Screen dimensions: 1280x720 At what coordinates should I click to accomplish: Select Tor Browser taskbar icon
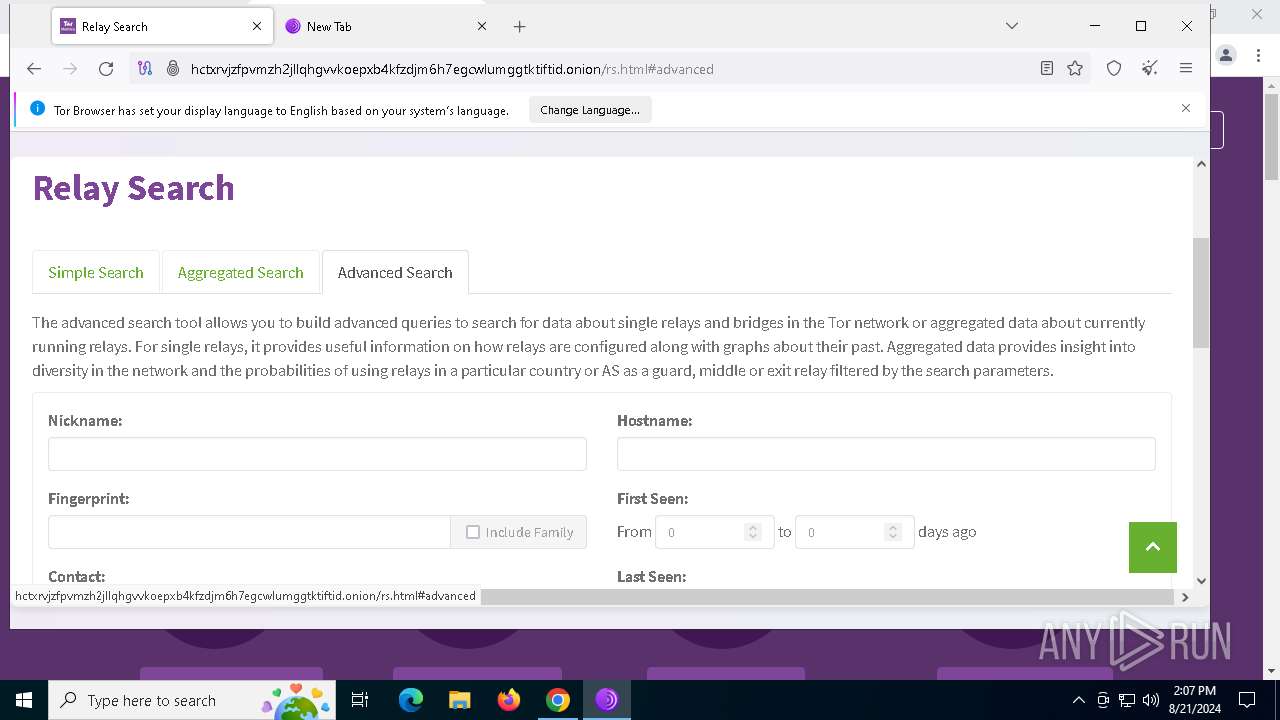(x=607, y=700)
